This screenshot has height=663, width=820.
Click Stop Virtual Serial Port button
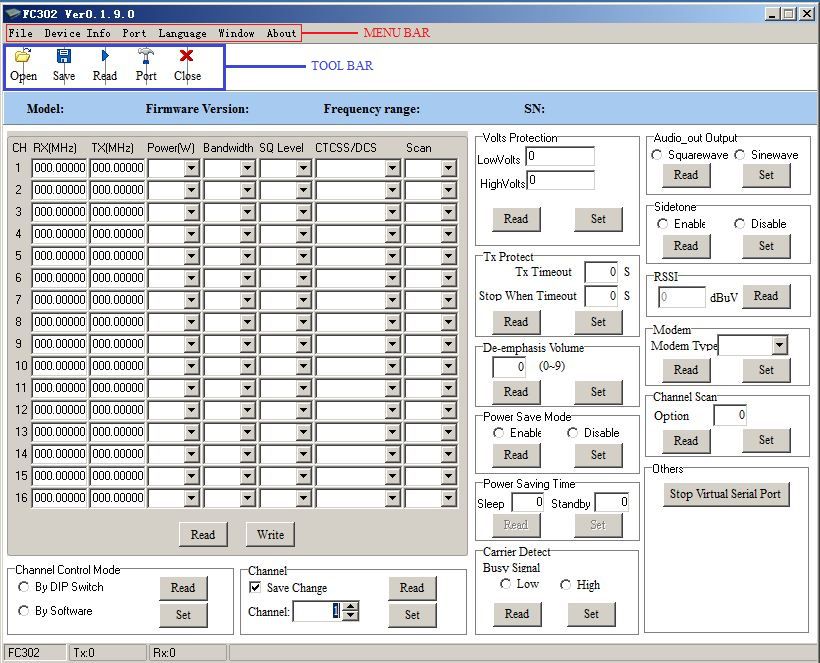pyautogui.click(x=726, y=494)
